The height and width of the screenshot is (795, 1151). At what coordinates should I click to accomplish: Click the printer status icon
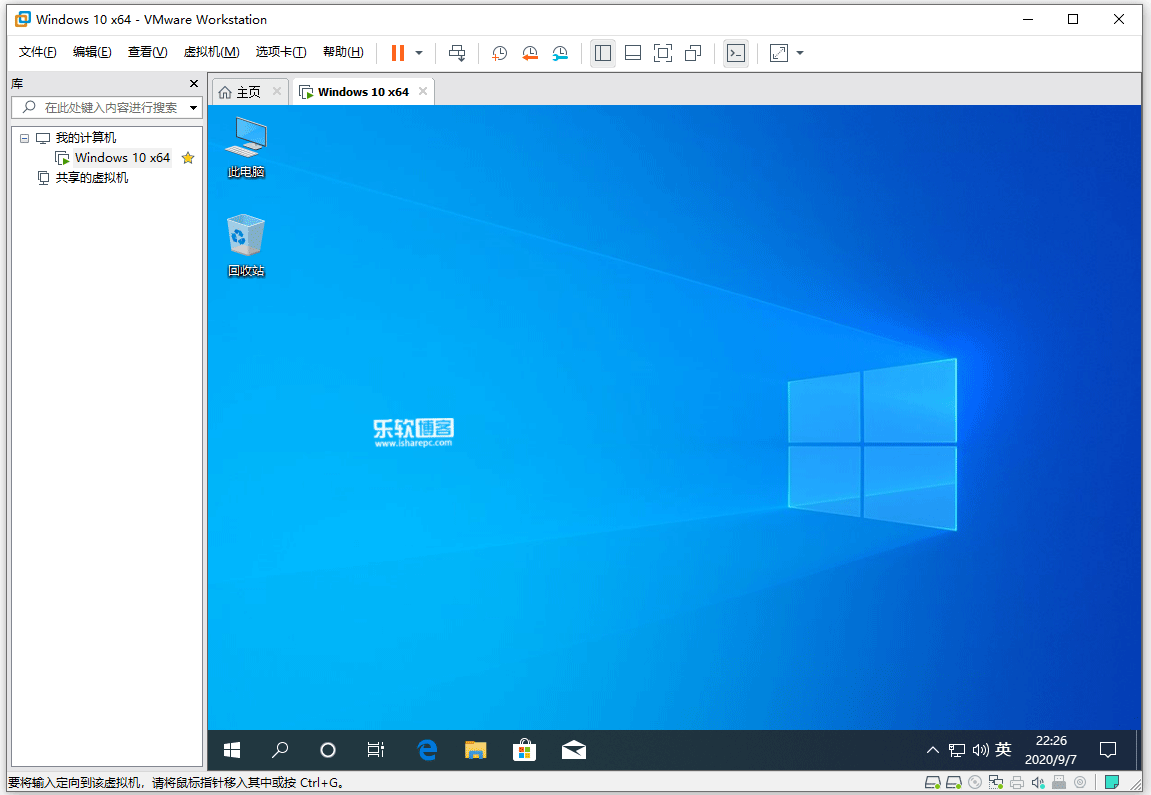coord(1017,782)
